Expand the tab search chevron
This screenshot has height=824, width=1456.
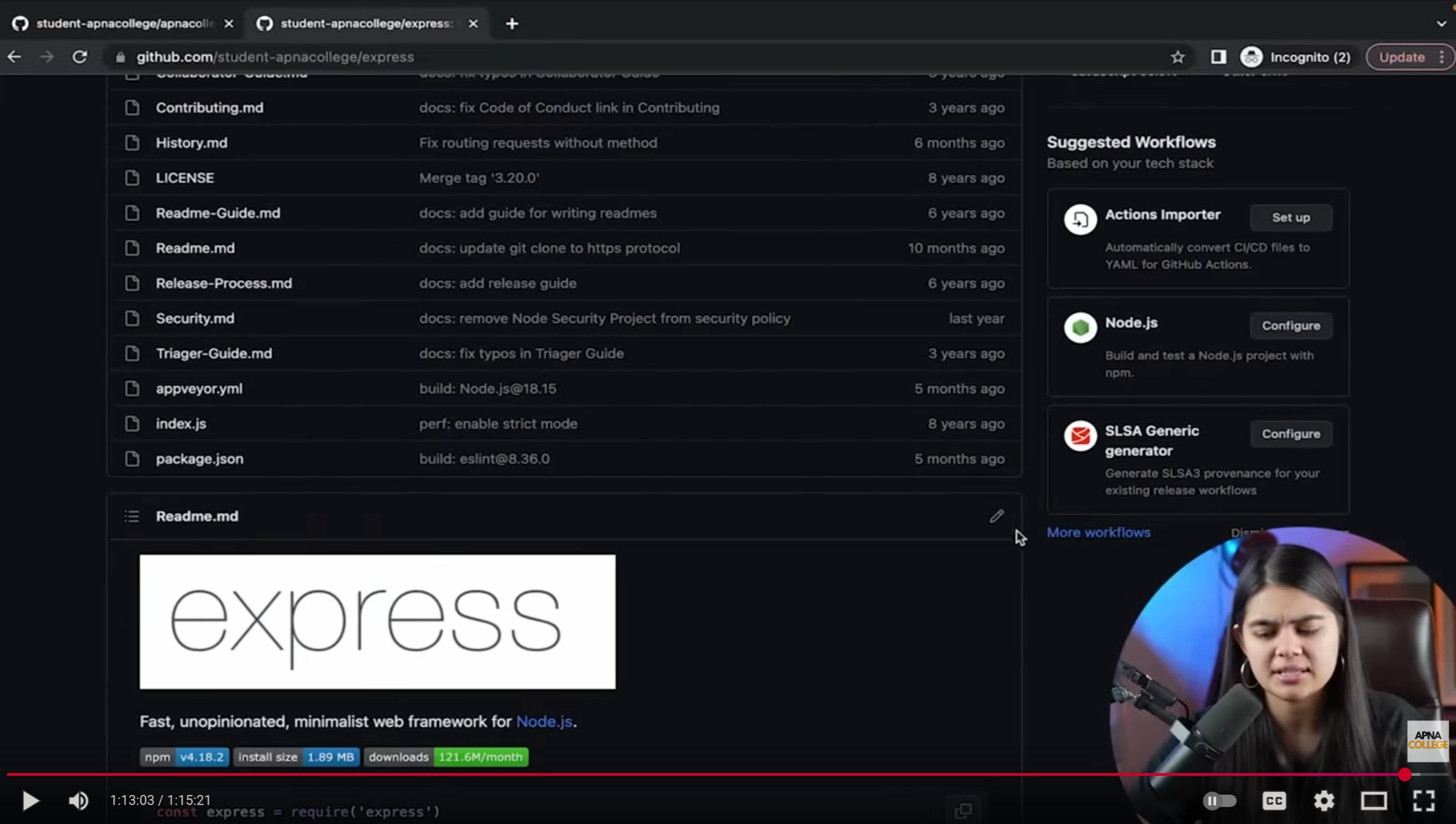pos(1441,24)
